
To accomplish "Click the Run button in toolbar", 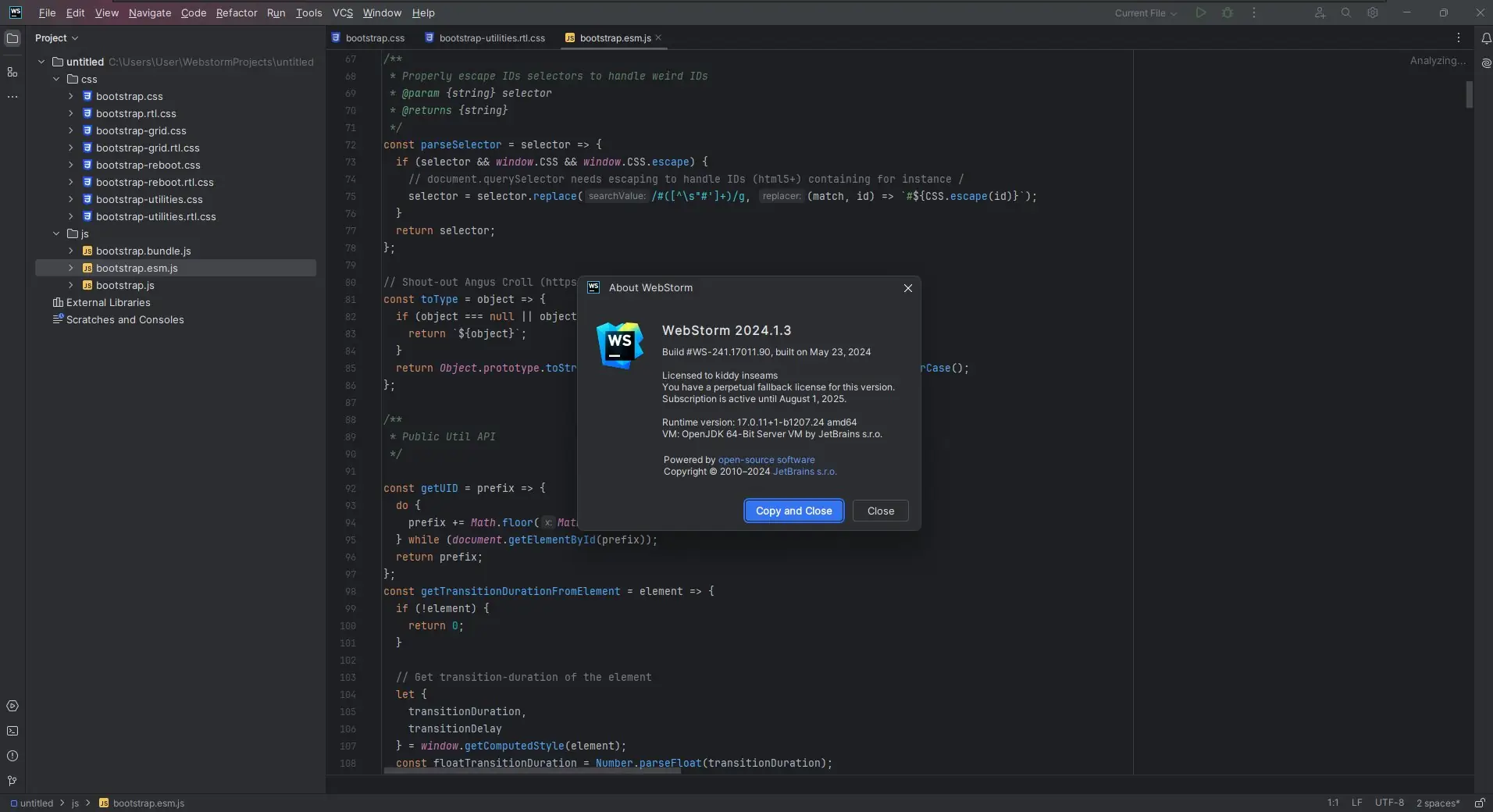I will 1201,12.
